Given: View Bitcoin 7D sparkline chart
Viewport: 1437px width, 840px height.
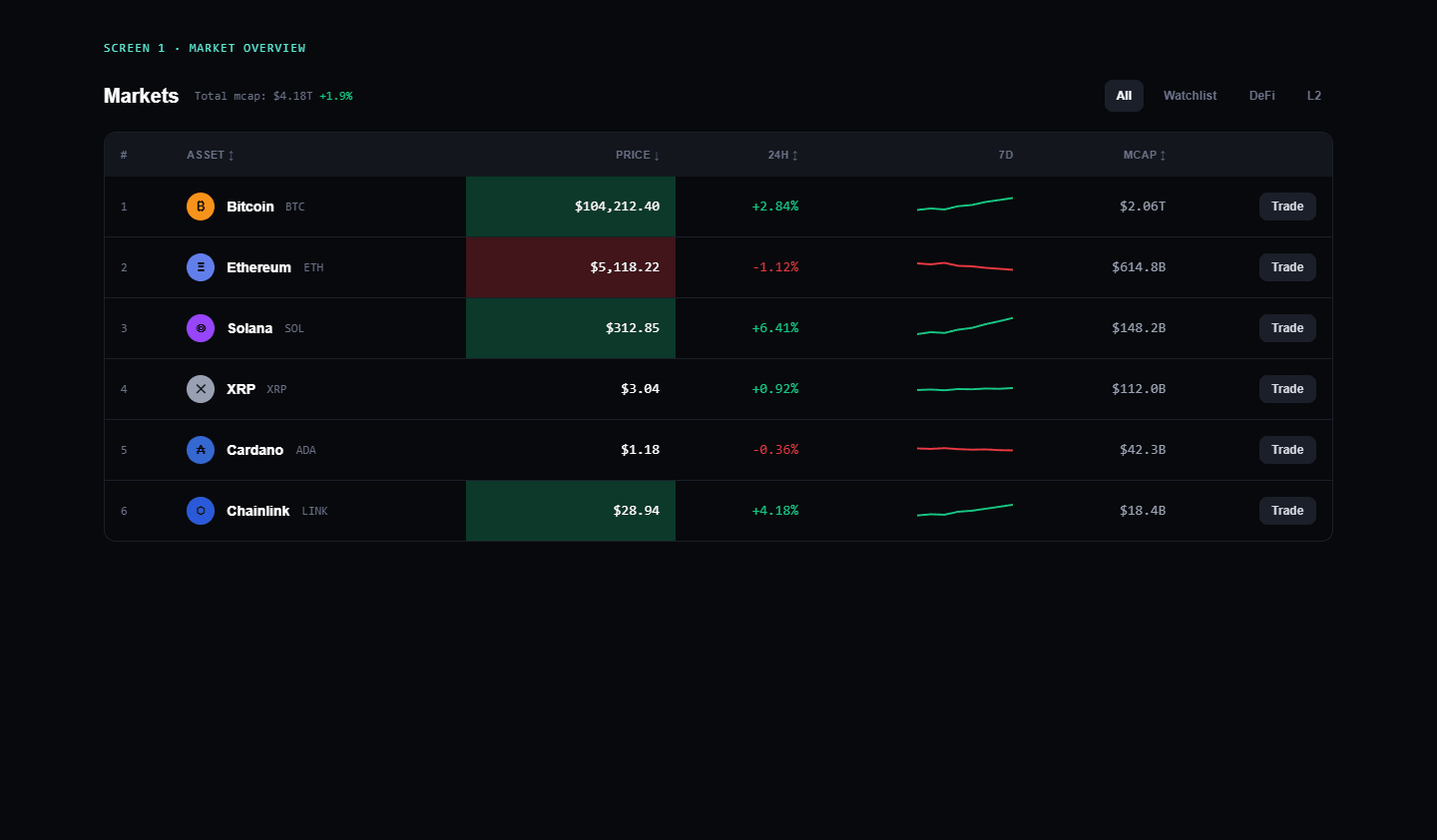Looking at the screenshot, I should [x=965, y=205].
